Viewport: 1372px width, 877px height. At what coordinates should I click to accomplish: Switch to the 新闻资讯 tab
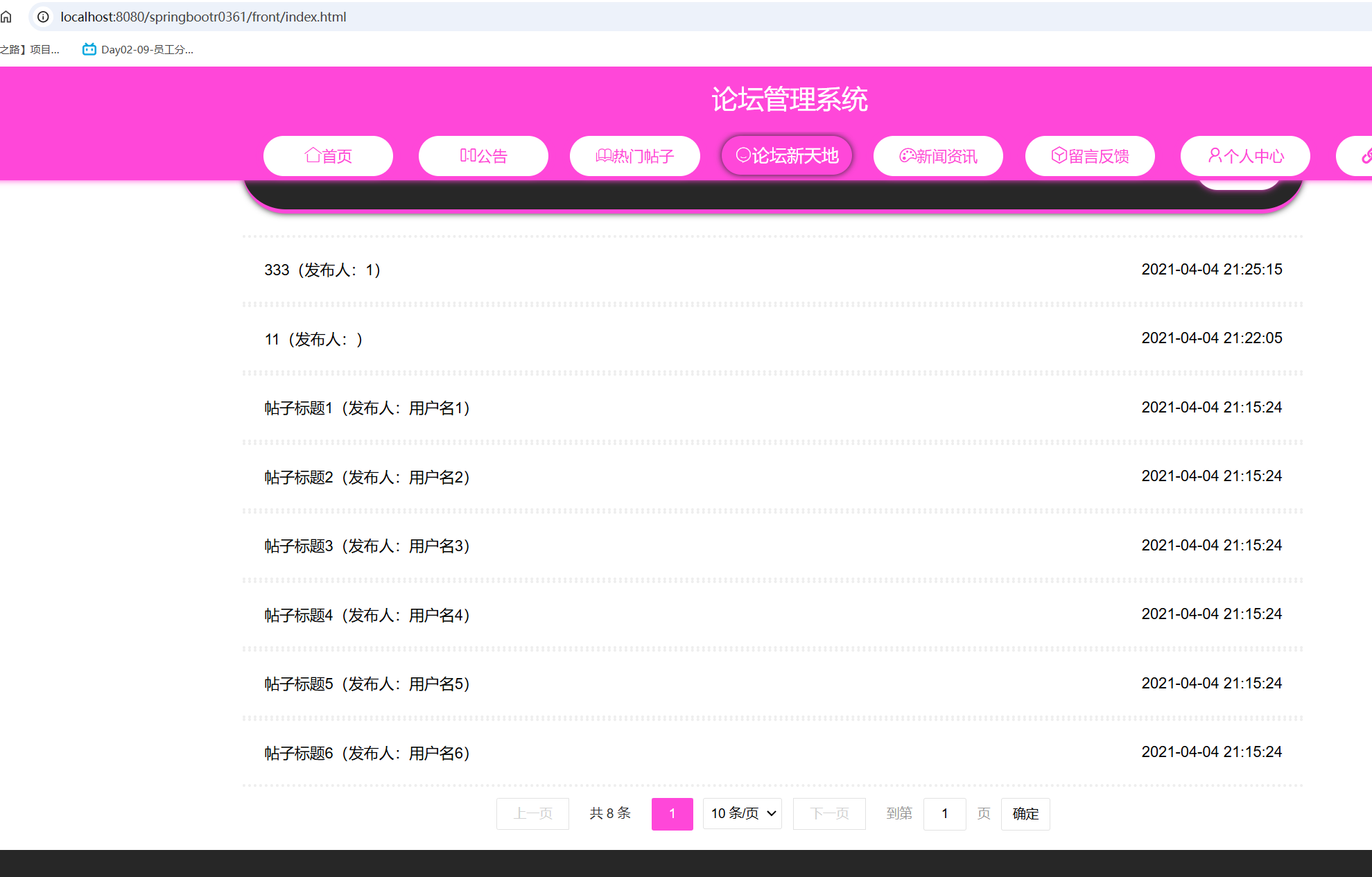(938, 156)
